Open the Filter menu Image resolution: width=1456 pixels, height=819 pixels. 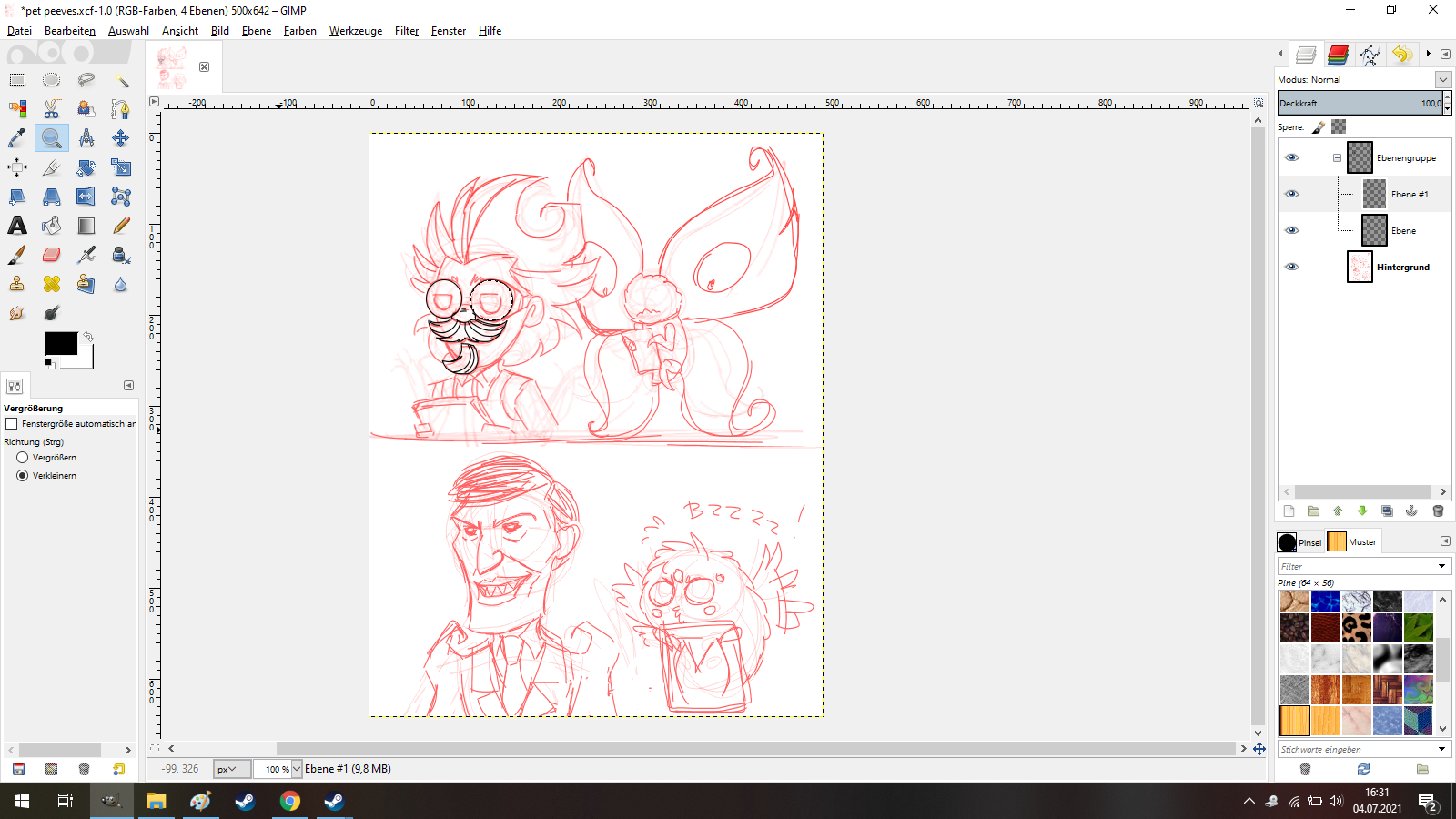[406, 31]
